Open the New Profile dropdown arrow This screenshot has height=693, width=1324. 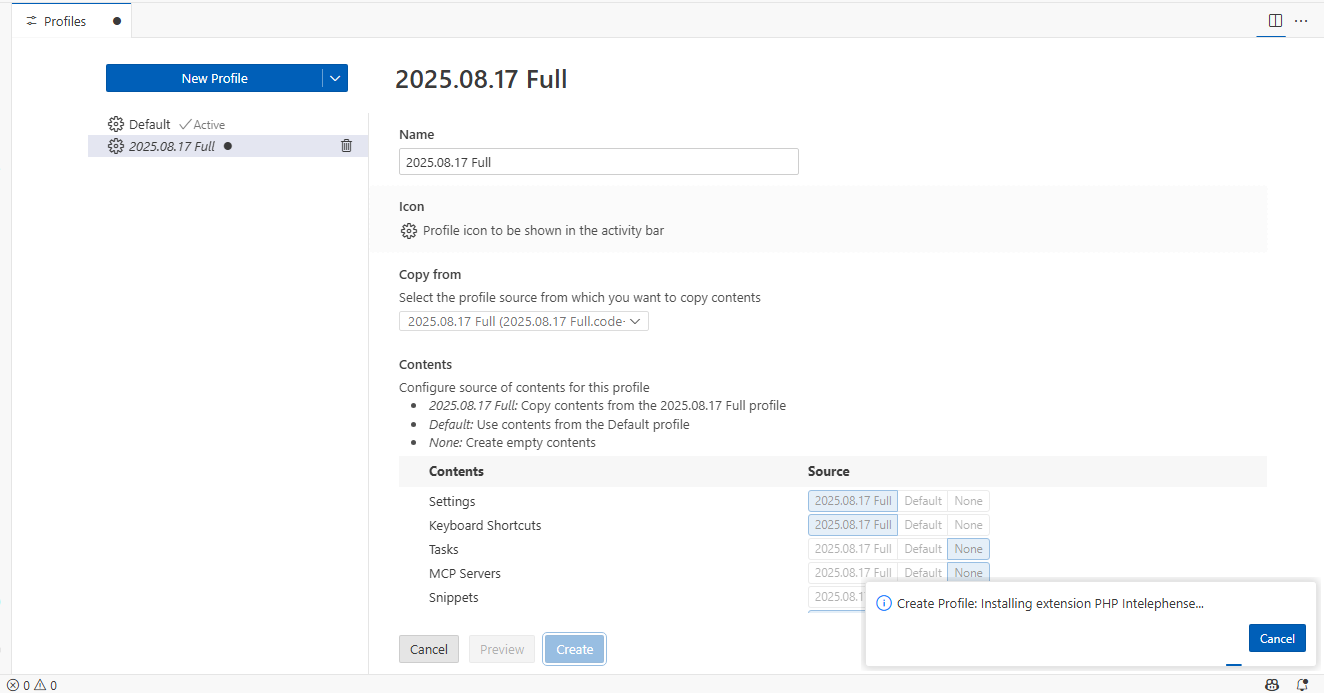pos(335,78)
